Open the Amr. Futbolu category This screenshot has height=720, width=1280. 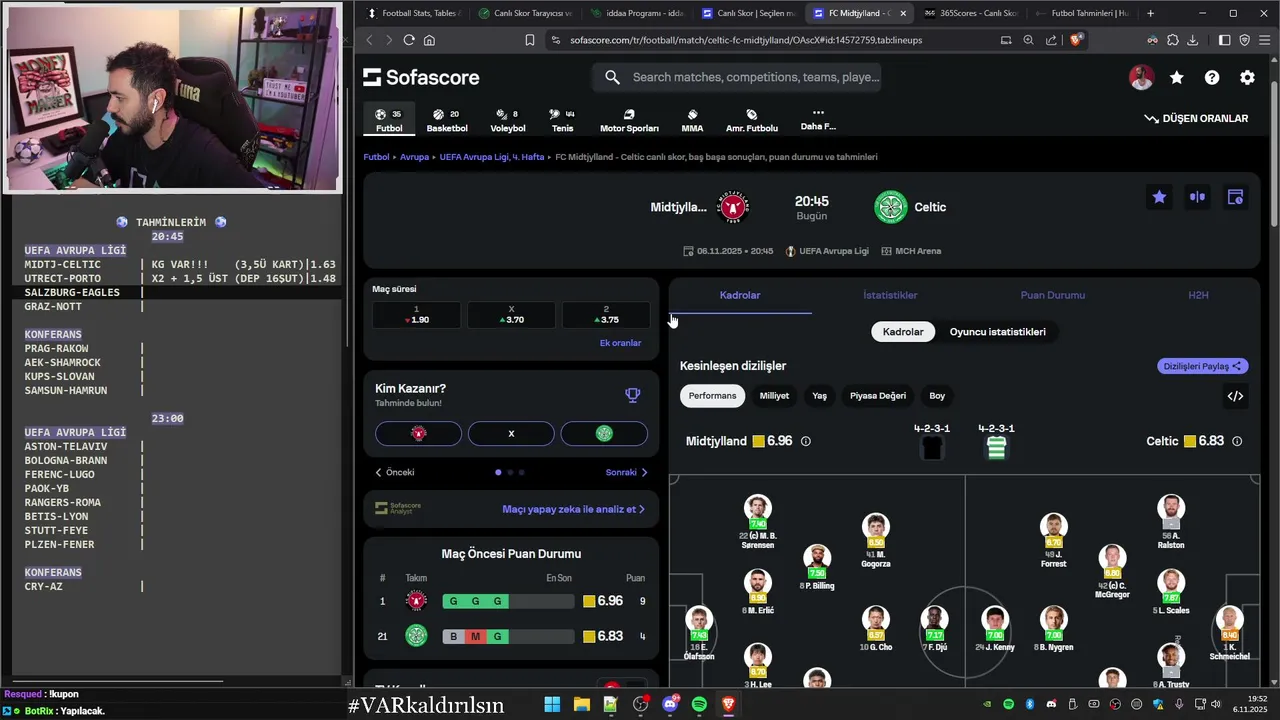coord(752,121)
